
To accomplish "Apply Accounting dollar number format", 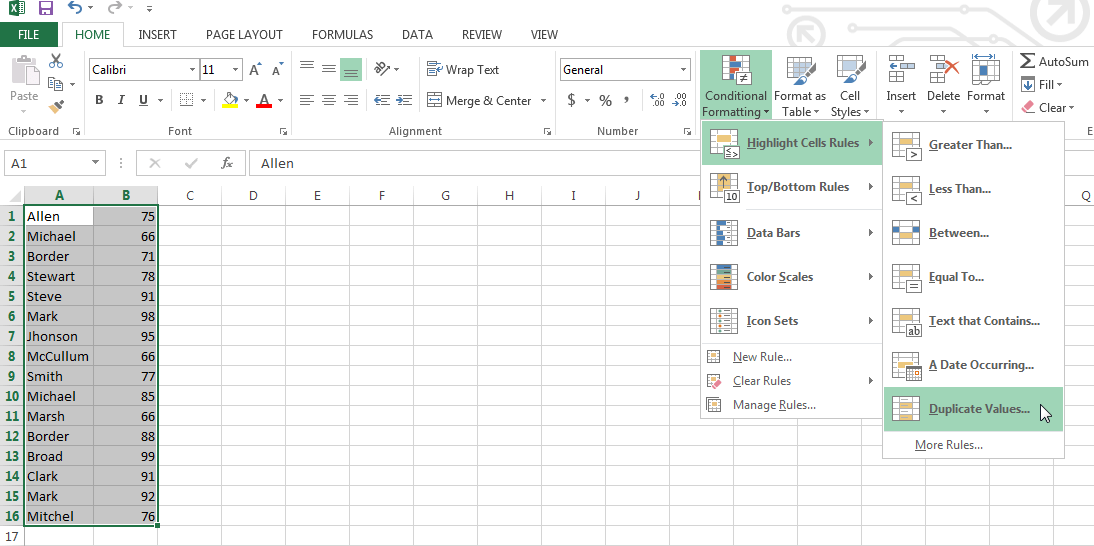I will 571,100.
